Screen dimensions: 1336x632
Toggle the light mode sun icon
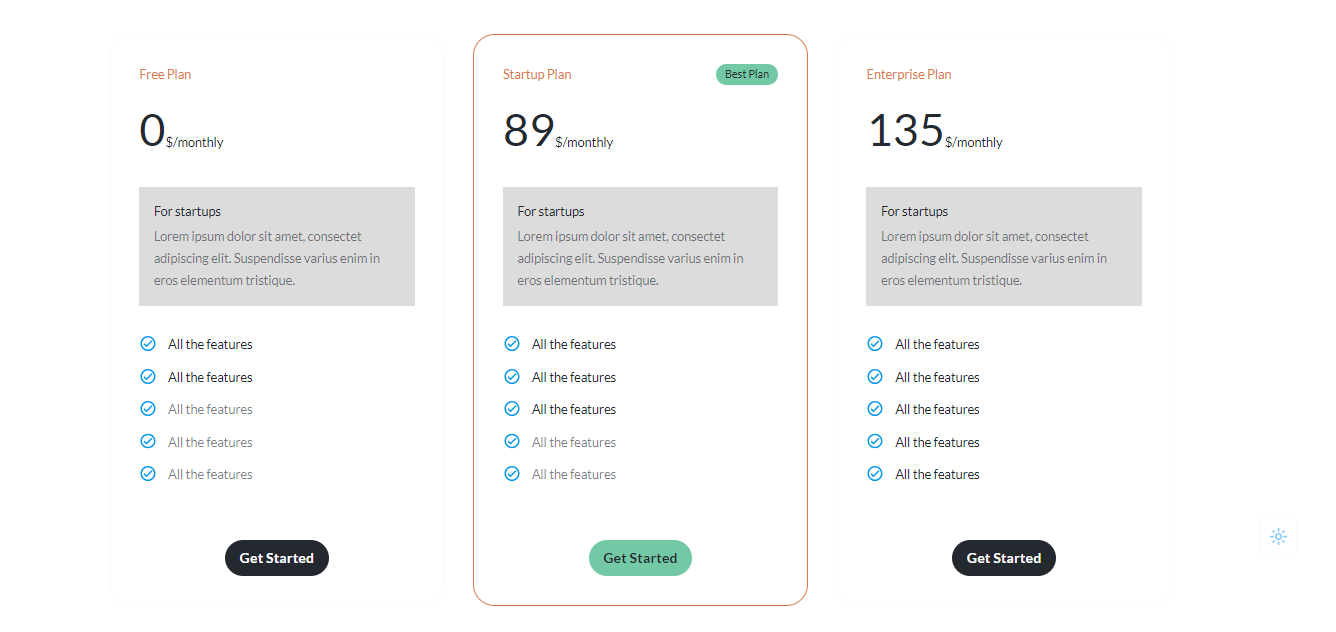(x=1278, y=536)
